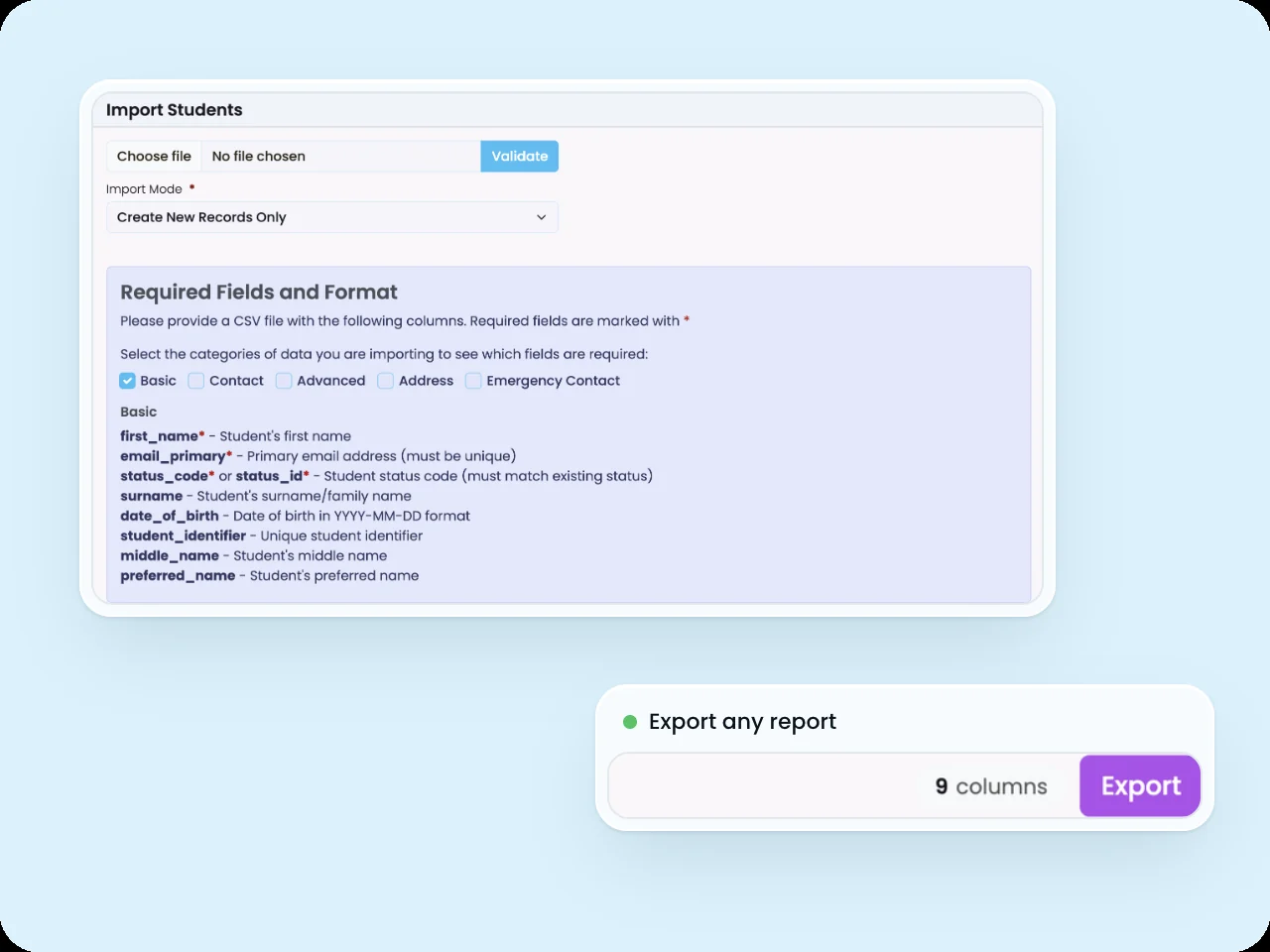Tick the Advanced category checkbox
This screenshot has height=952, width=1270.
[x=284, y=381]
